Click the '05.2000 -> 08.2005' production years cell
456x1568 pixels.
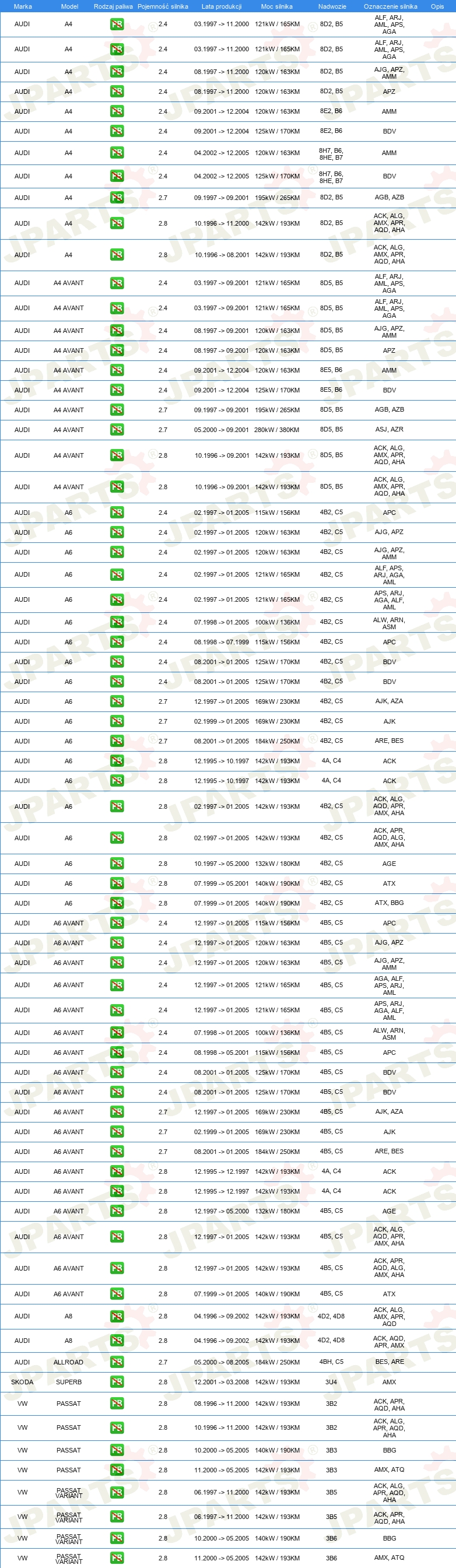(x=222, y=1362)
